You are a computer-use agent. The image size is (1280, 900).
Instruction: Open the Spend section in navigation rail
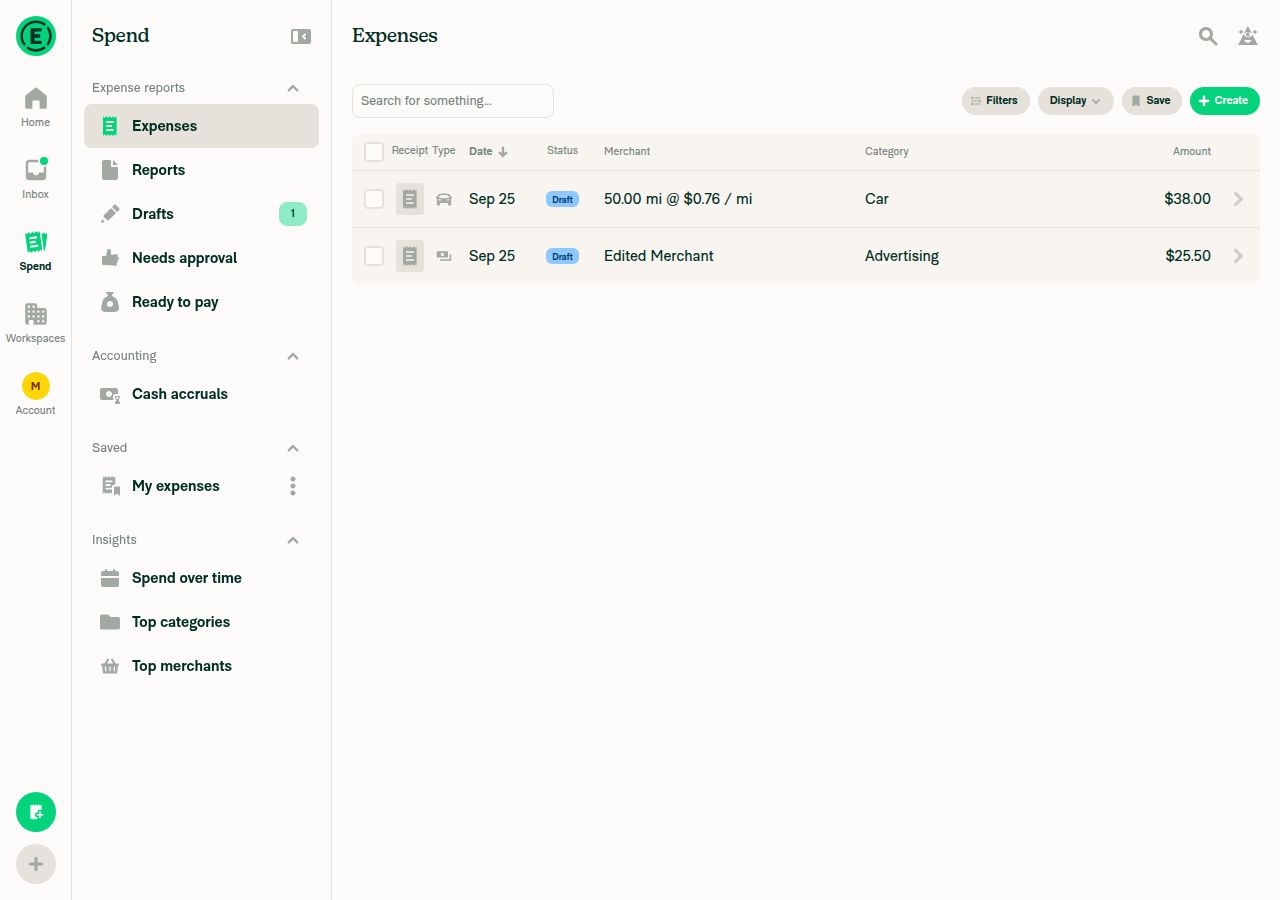(36, 252)
